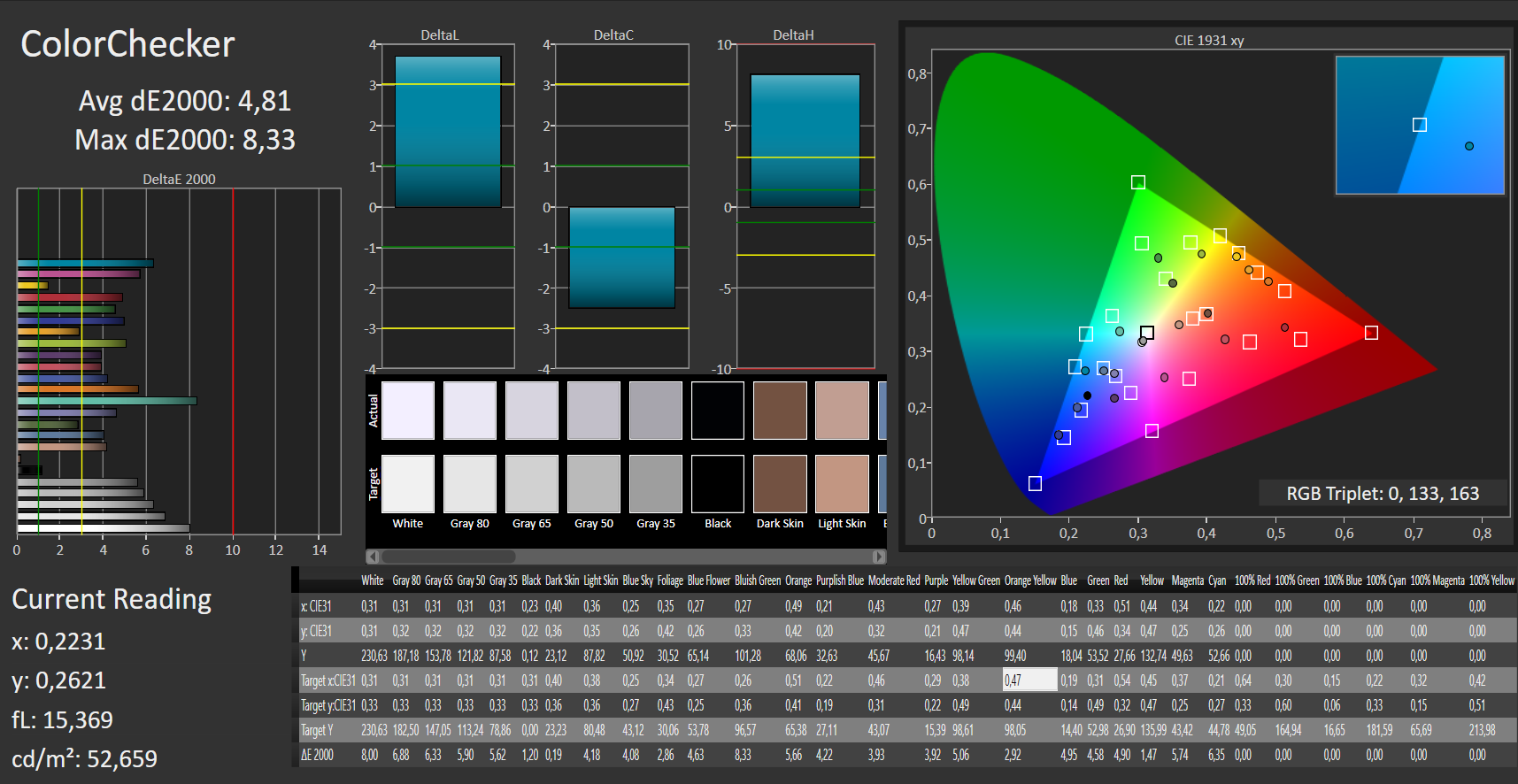1518x784 pixels.
Task: Click the swatch strip's right scroll arrow
Action: click(x=879, y=557)
